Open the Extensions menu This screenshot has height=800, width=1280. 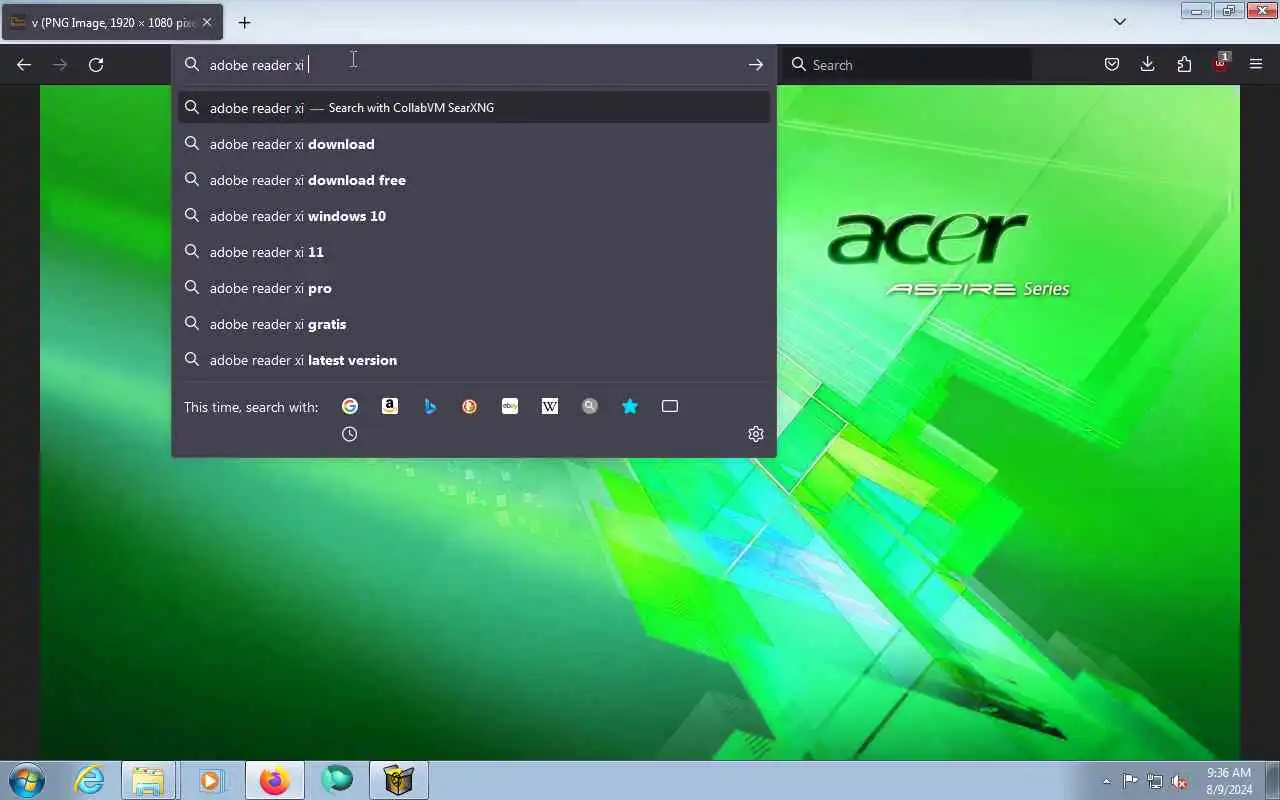(1184, 65)
